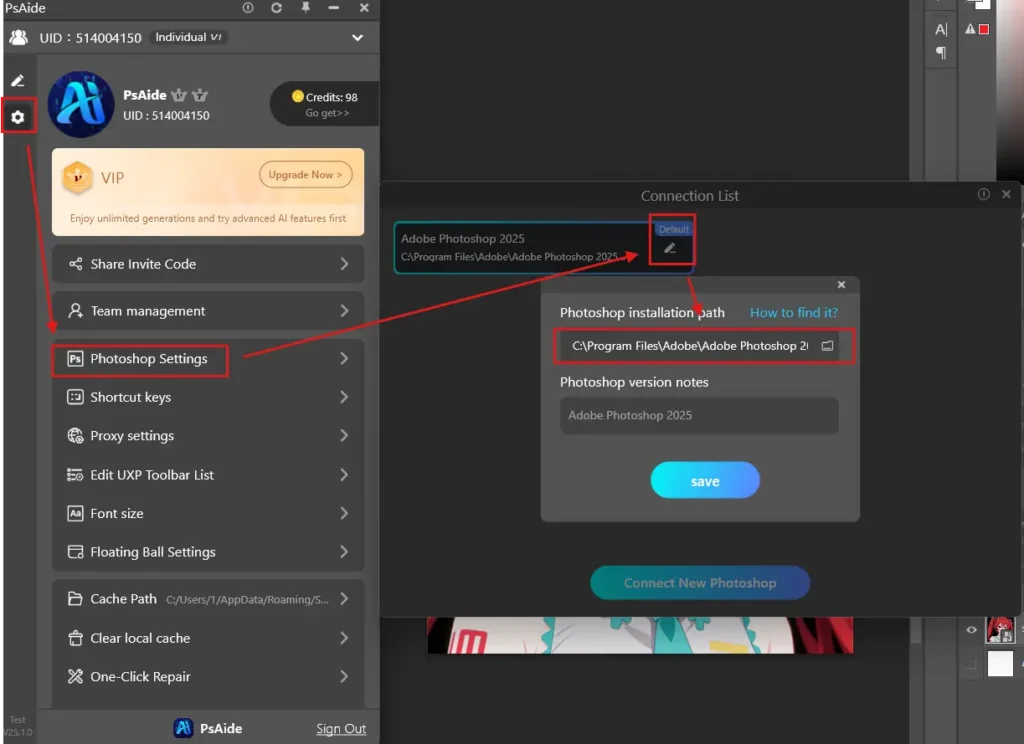Click the refresh icon in PsAide title bar
Screen dimensions: 1024x744
[276, 8]
